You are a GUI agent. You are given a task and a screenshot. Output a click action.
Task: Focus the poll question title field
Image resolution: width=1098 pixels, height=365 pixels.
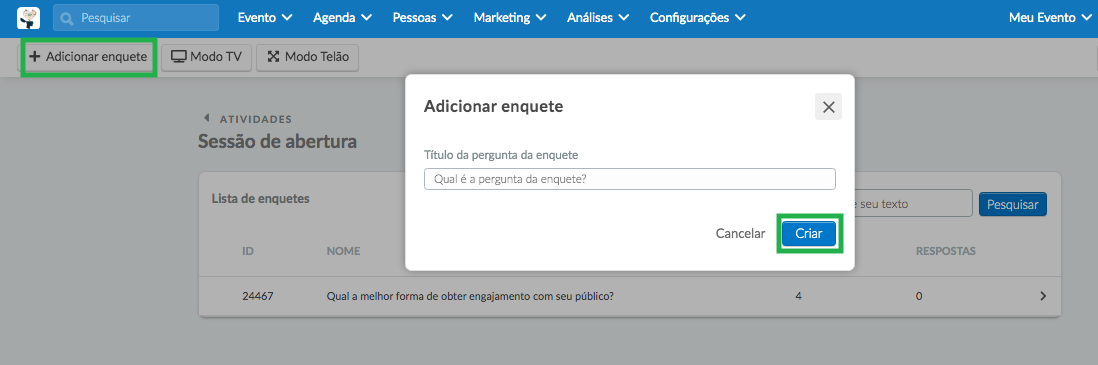click(630, 179)
